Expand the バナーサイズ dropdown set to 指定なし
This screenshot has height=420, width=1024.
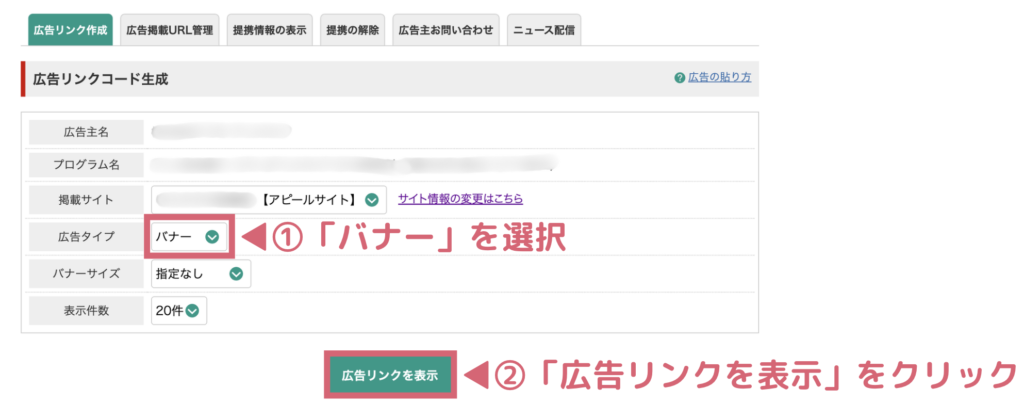200,273
